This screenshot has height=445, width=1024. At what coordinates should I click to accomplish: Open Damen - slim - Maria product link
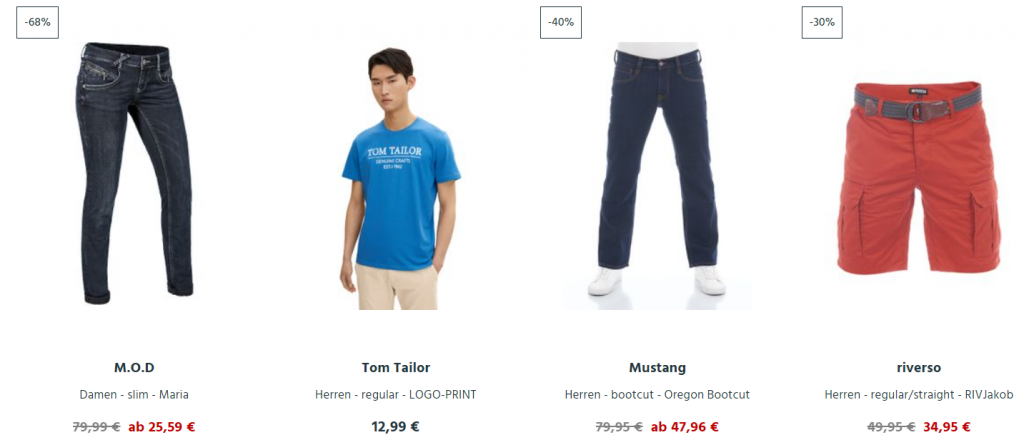134,395
